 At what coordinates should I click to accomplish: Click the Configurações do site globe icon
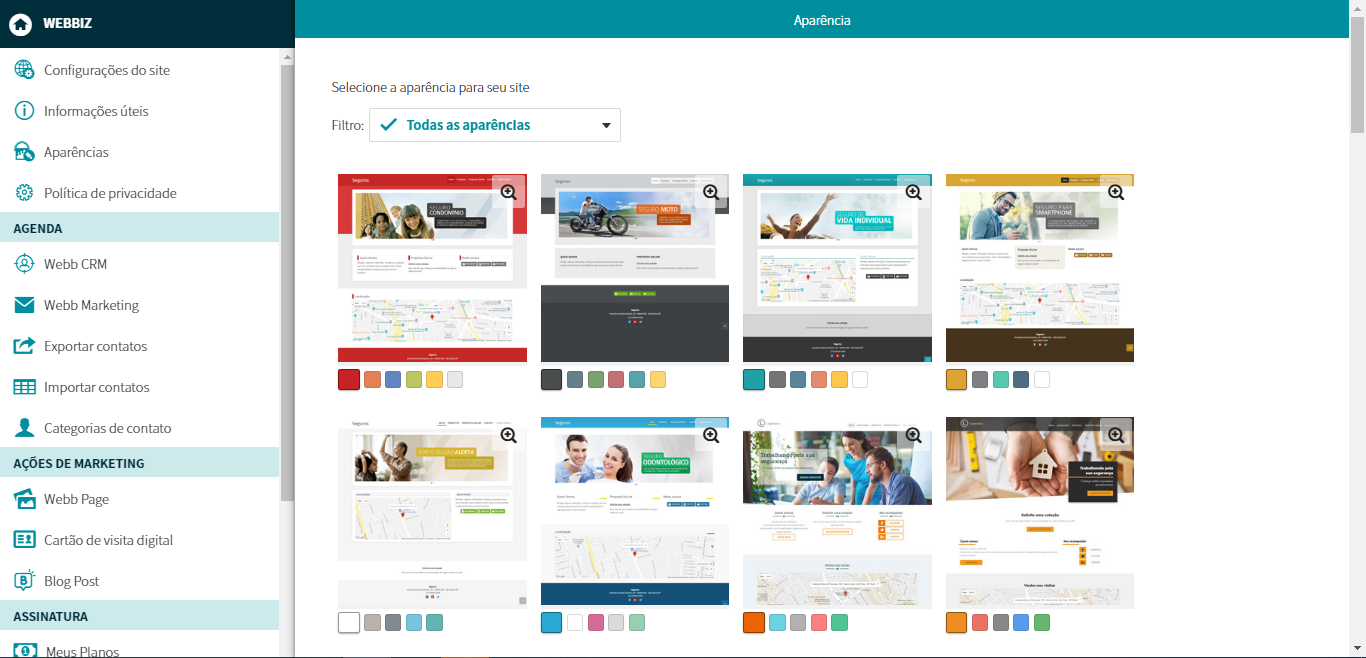coord(25,70)
